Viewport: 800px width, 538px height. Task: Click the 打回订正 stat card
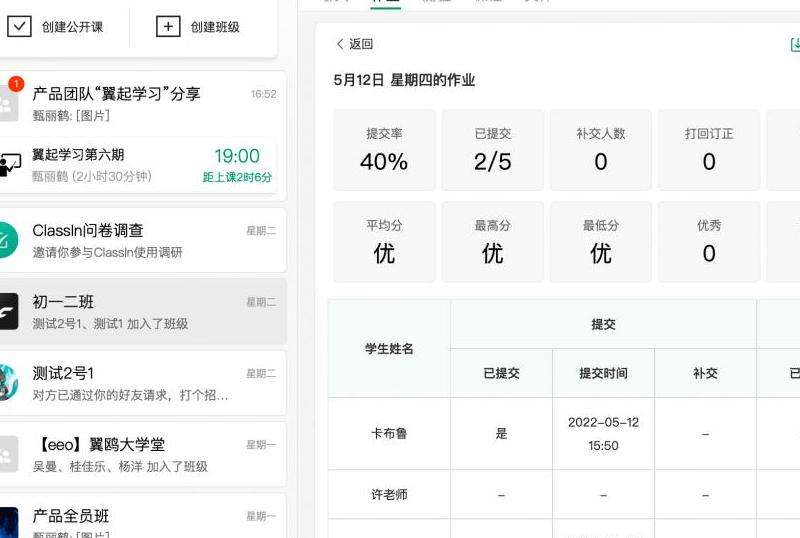tap(708, 150)
